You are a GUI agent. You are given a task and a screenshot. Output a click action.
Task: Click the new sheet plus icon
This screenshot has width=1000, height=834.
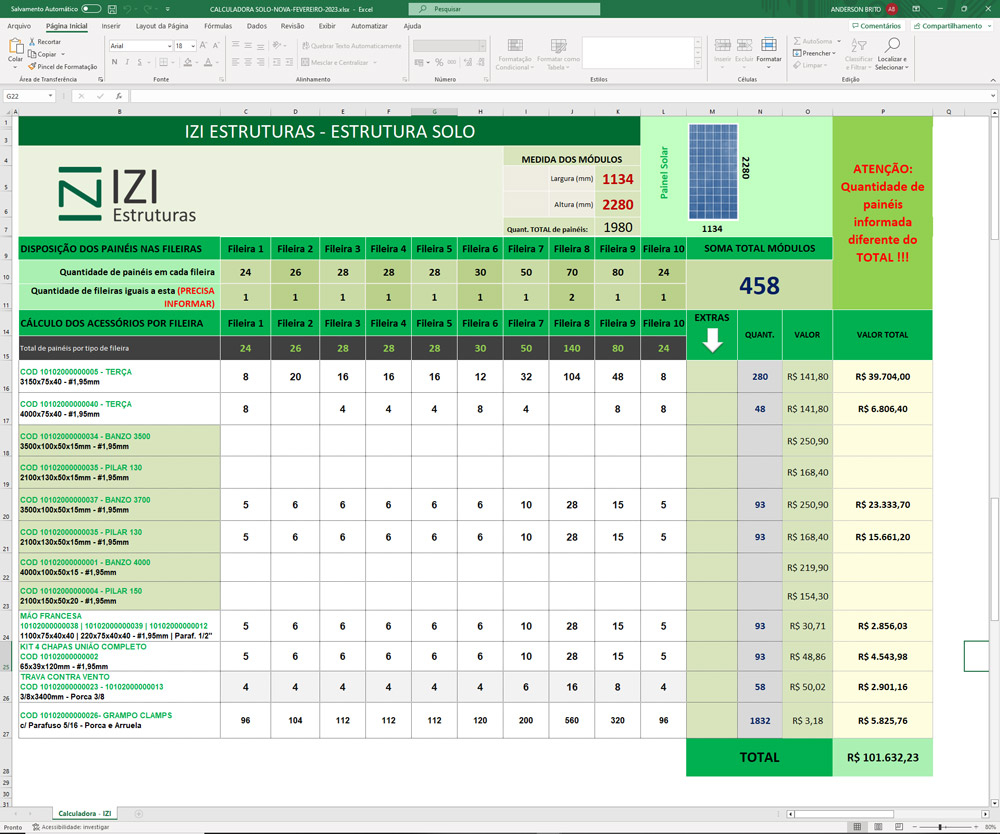coord(138,814)
